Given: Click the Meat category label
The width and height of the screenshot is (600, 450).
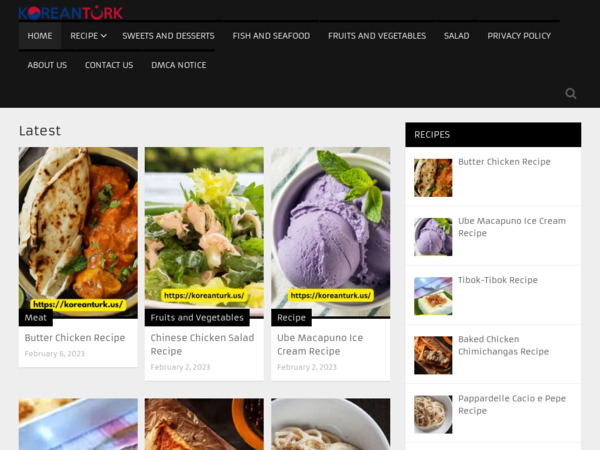Looking at the screenshot, I should (x=36, y=317).
